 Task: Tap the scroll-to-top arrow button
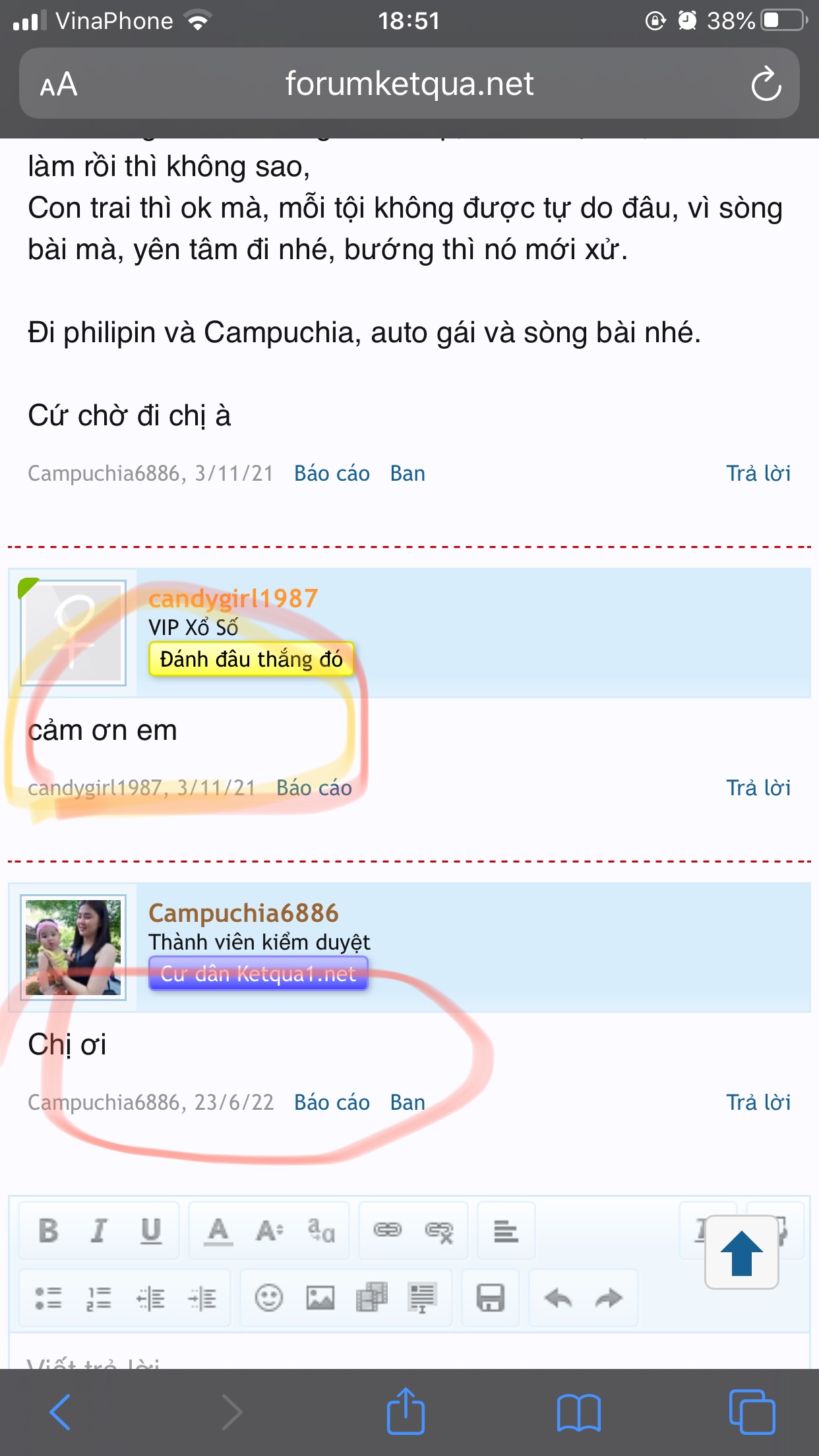(742, 1252)
